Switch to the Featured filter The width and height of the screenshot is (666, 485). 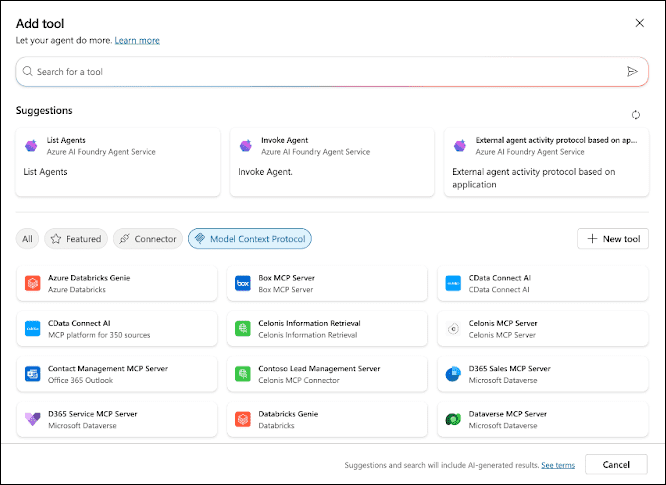tap(76, 239)
